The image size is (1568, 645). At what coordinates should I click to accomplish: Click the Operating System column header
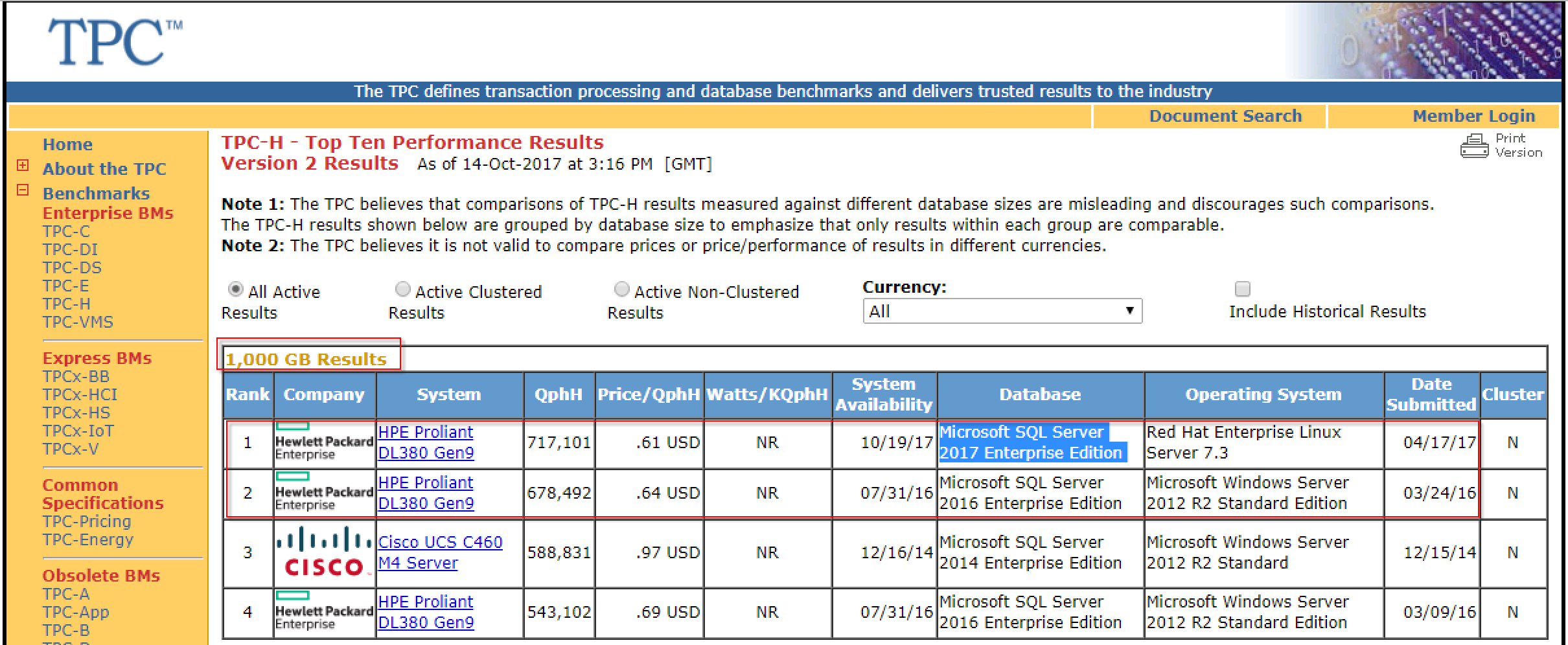(1263, 394)
